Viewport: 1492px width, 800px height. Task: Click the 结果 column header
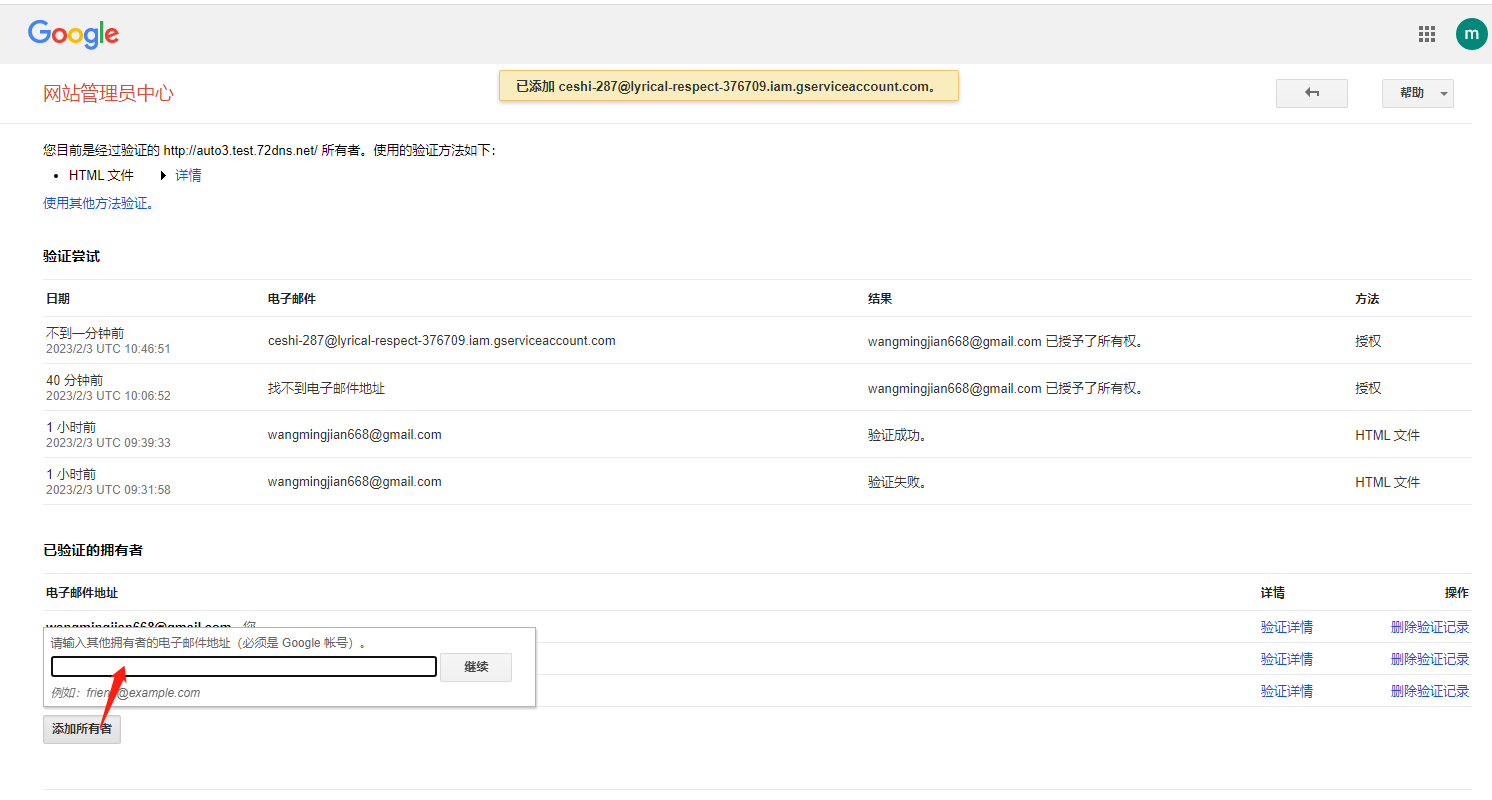coord(880,299)
